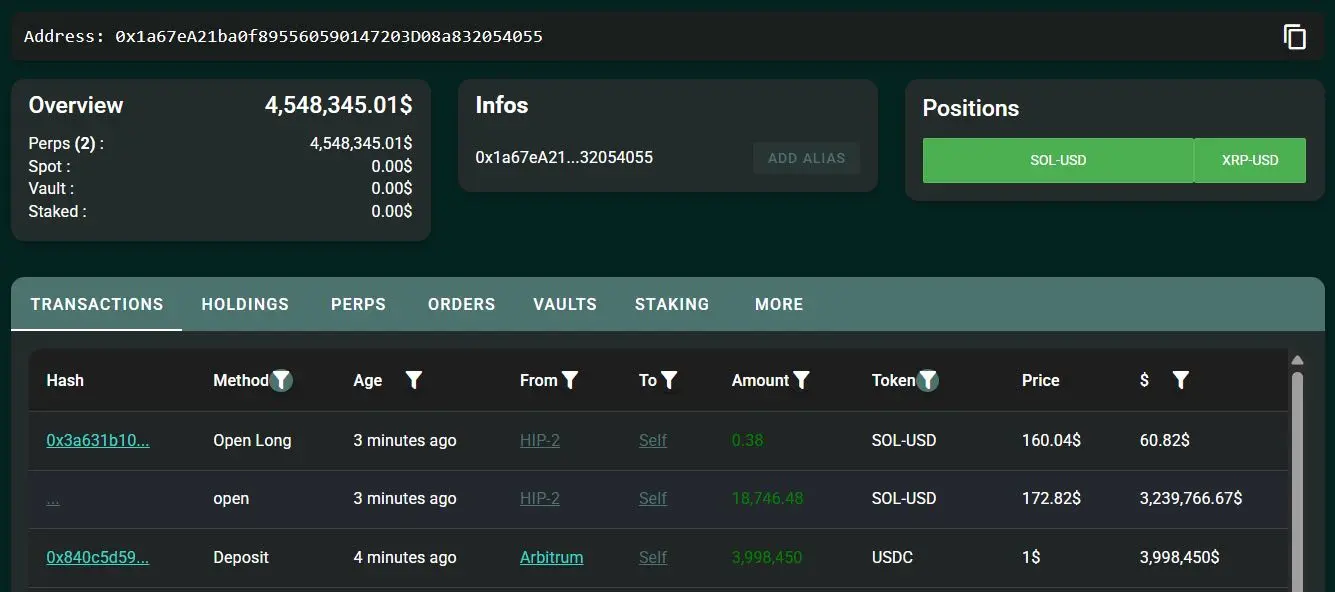Select the XRP-USD position button
Viewport: 1335px width, 592px height.
(x=1250, y=160)
